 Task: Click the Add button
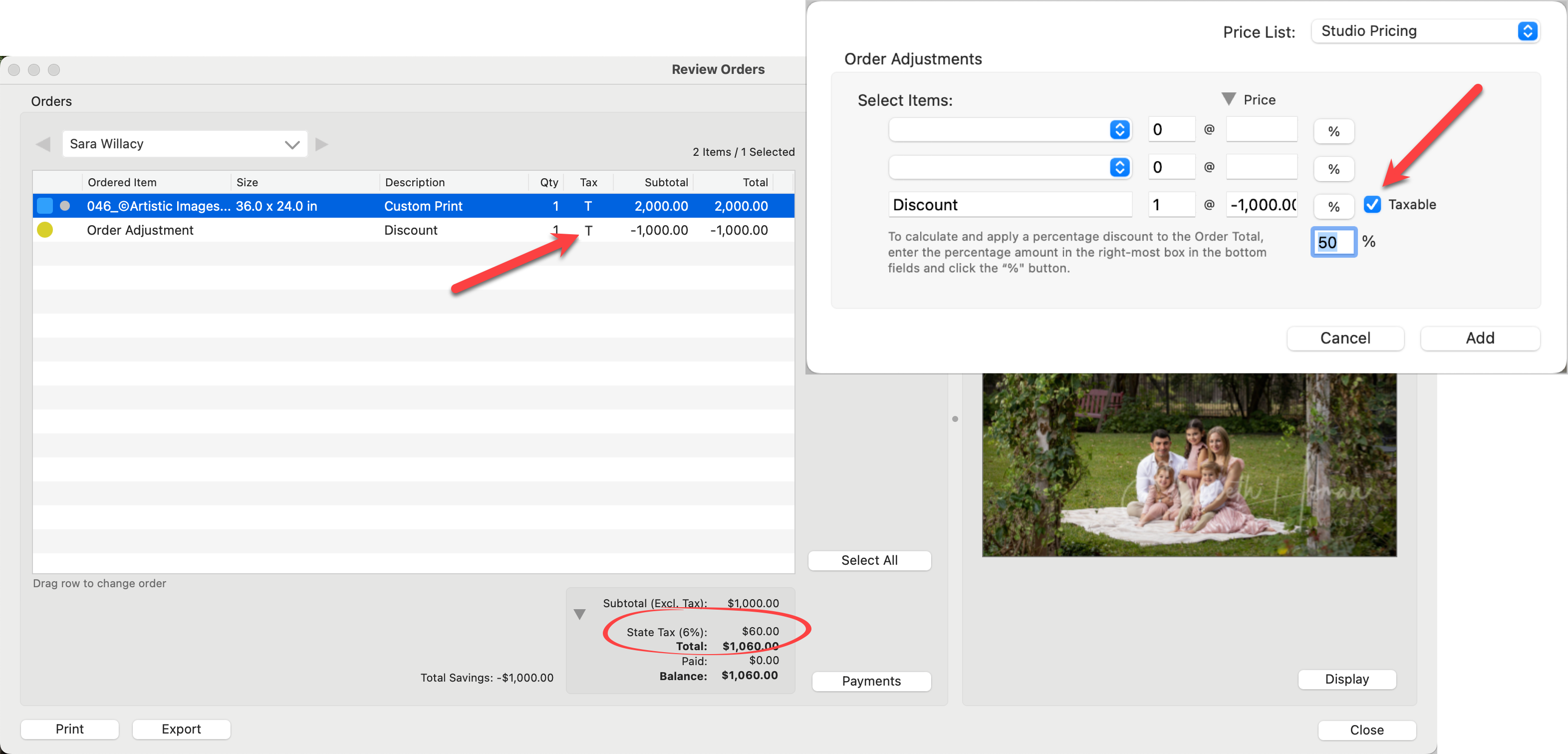click(1479, 338)
